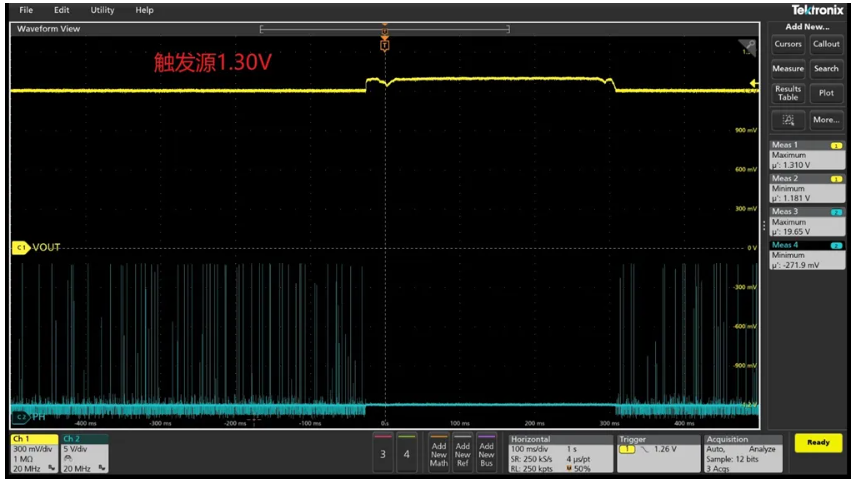This screenshot has width=851, height=481.
Task: Expand the Meas 4 Minimum badge
Action: tap(806, 254)
